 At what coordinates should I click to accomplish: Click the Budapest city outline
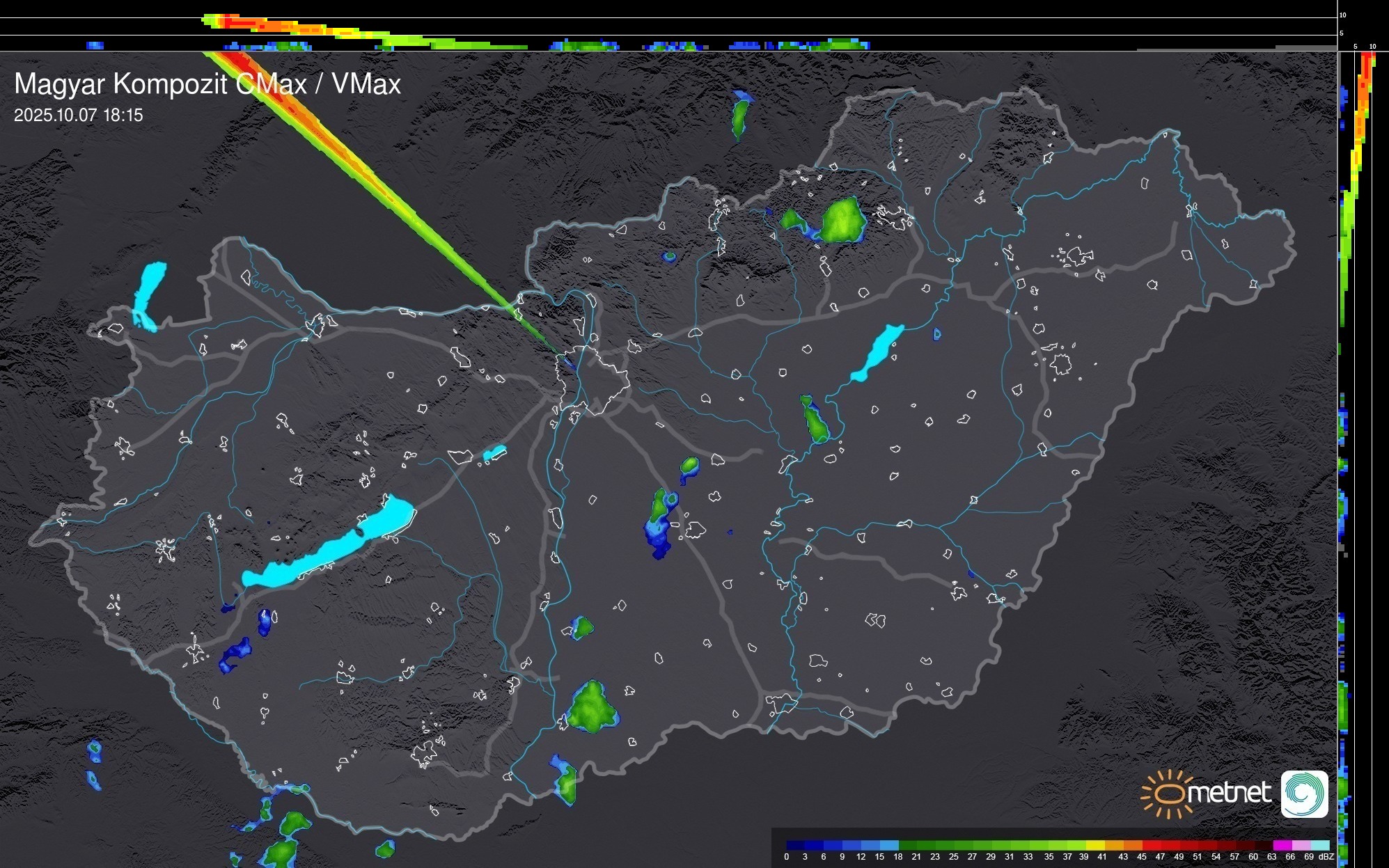click(593, 379)
